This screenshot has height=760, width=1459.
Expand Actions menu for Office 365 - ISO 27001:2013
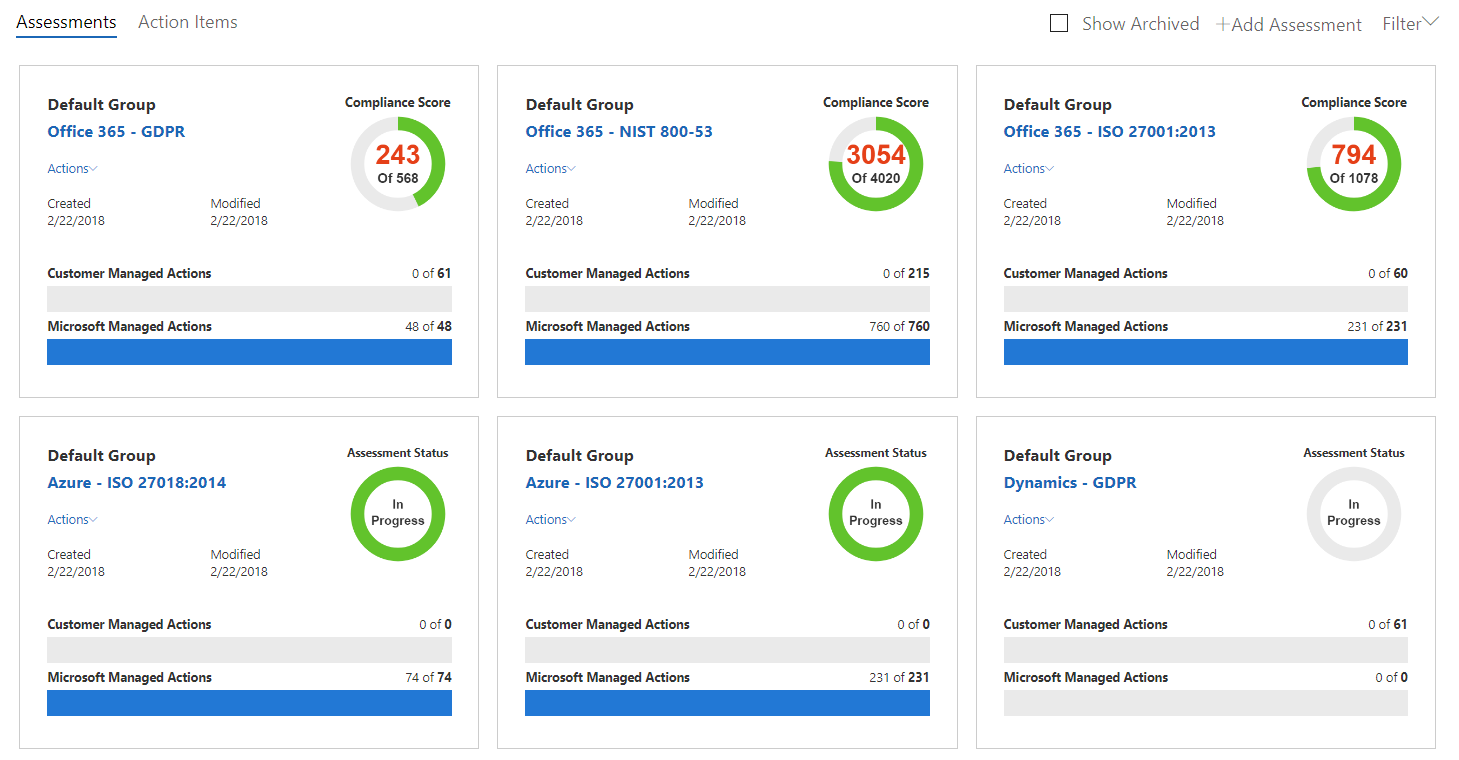click(x=1029, y=168)
